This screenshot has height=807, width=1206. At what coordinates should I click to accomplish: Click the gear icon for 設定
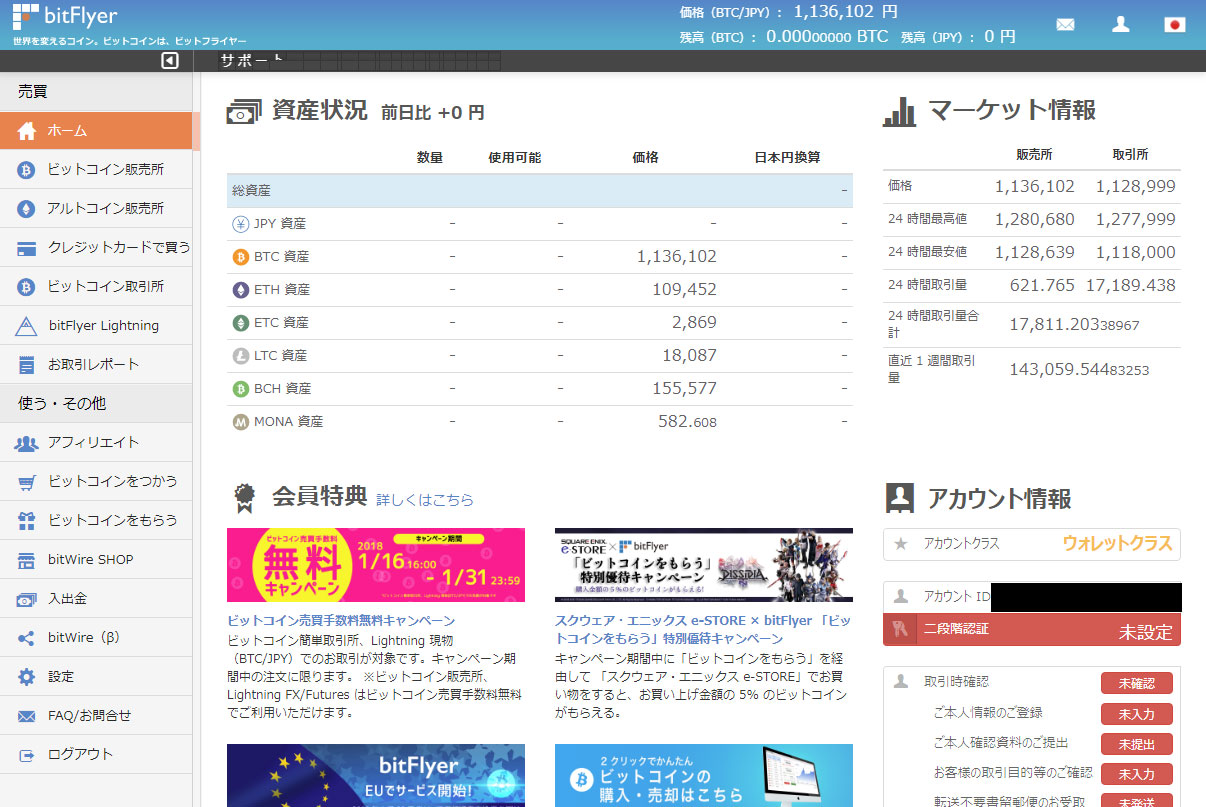(27, 677)
